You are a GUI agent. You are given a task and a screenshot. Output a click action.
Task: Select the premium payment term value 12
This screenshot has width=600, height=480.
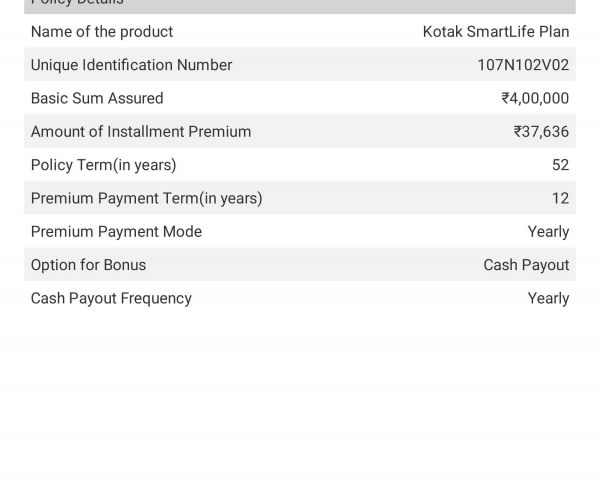561,199
